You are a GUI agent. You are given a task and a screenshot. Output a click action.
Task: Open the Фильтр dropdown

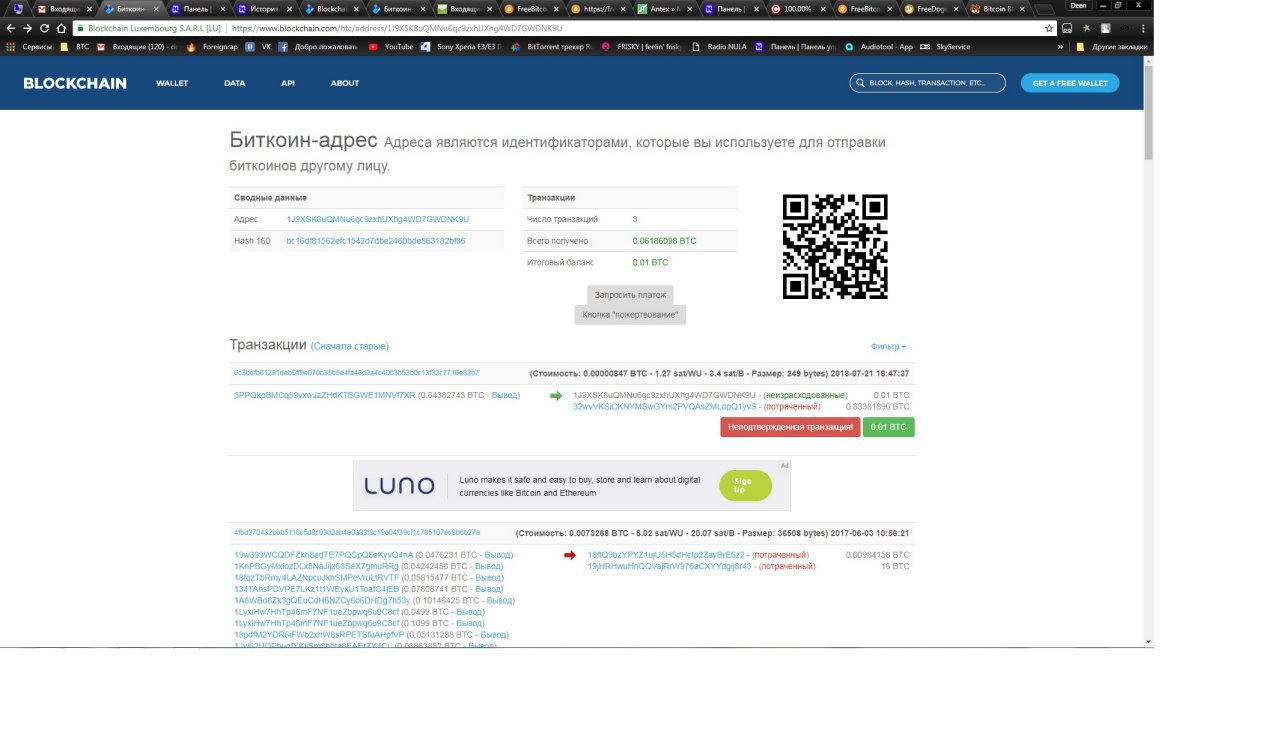click(888, 347)
